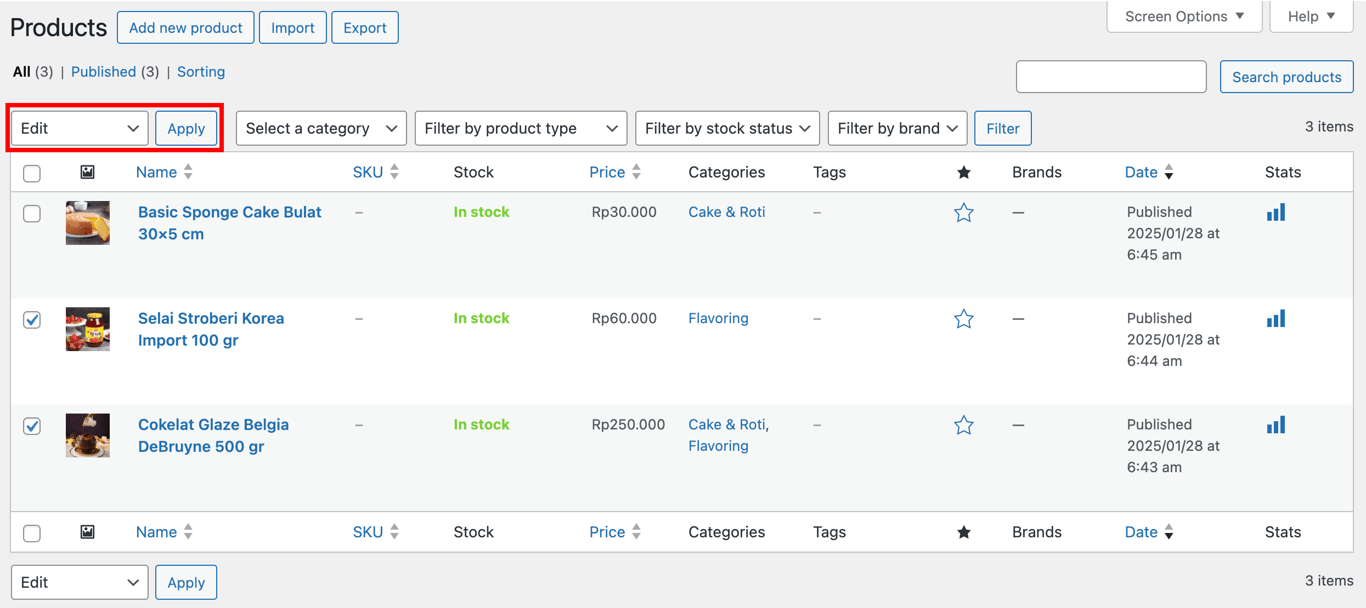
Task: Open the Screen Options menu
Action: (1184, 16)
